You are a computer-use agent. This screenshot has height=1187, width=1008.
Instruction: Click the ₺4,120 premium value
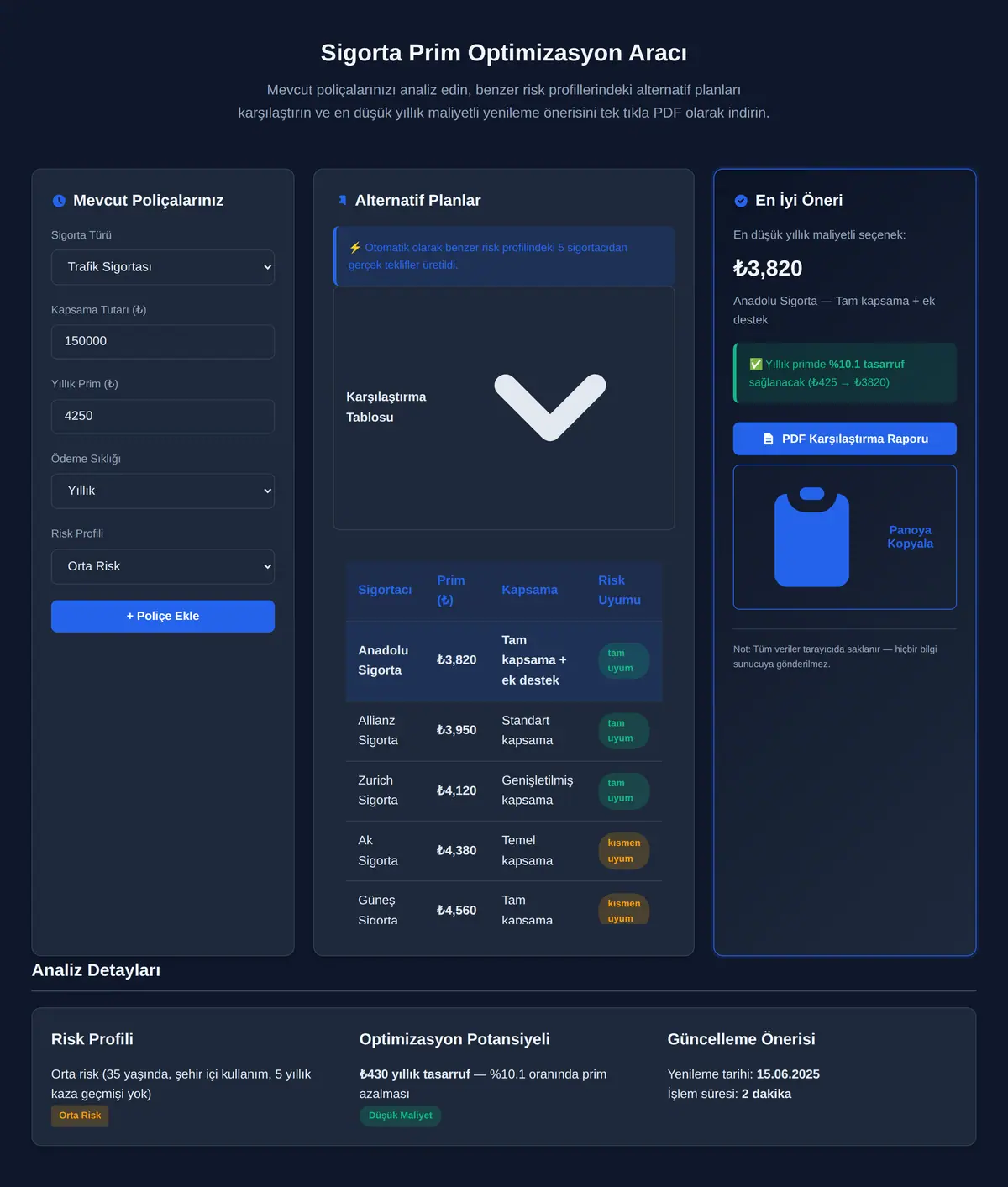click(x=456, y=790)
